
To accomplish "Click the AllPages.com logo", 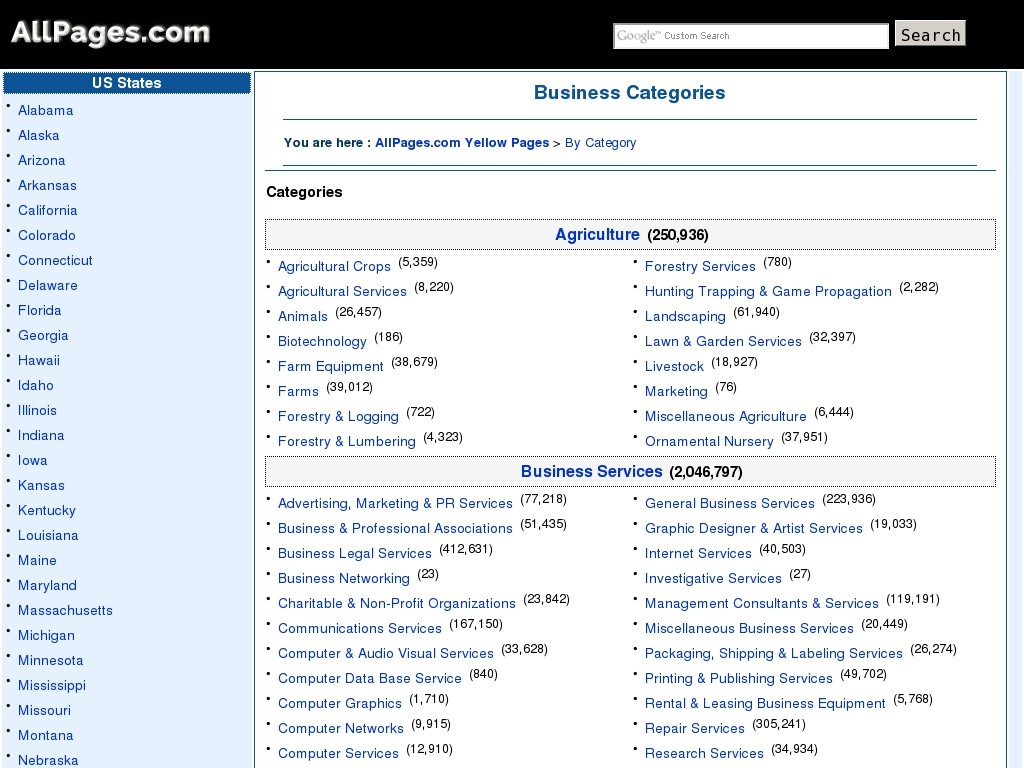I will tap(110, 33).
